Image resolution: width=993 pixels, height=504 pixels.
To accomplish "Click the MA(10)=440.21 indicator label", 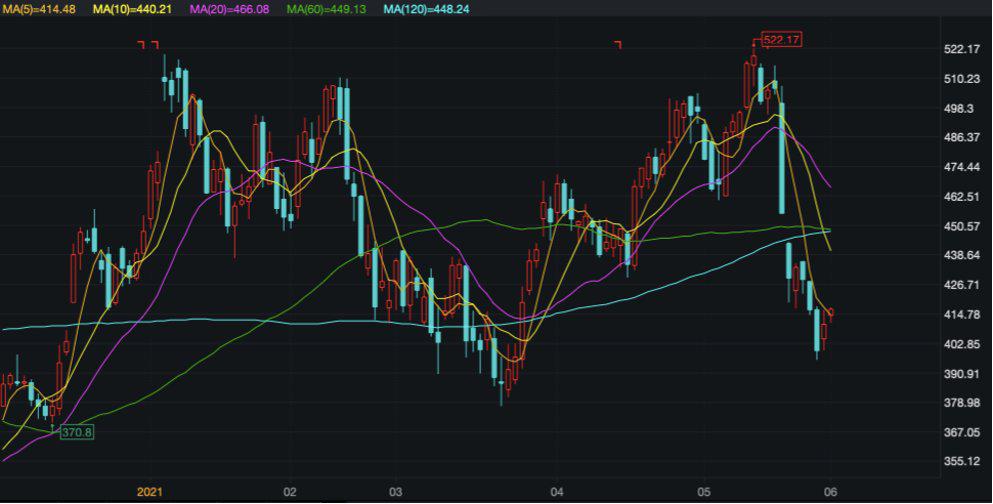I will point(132,9).
